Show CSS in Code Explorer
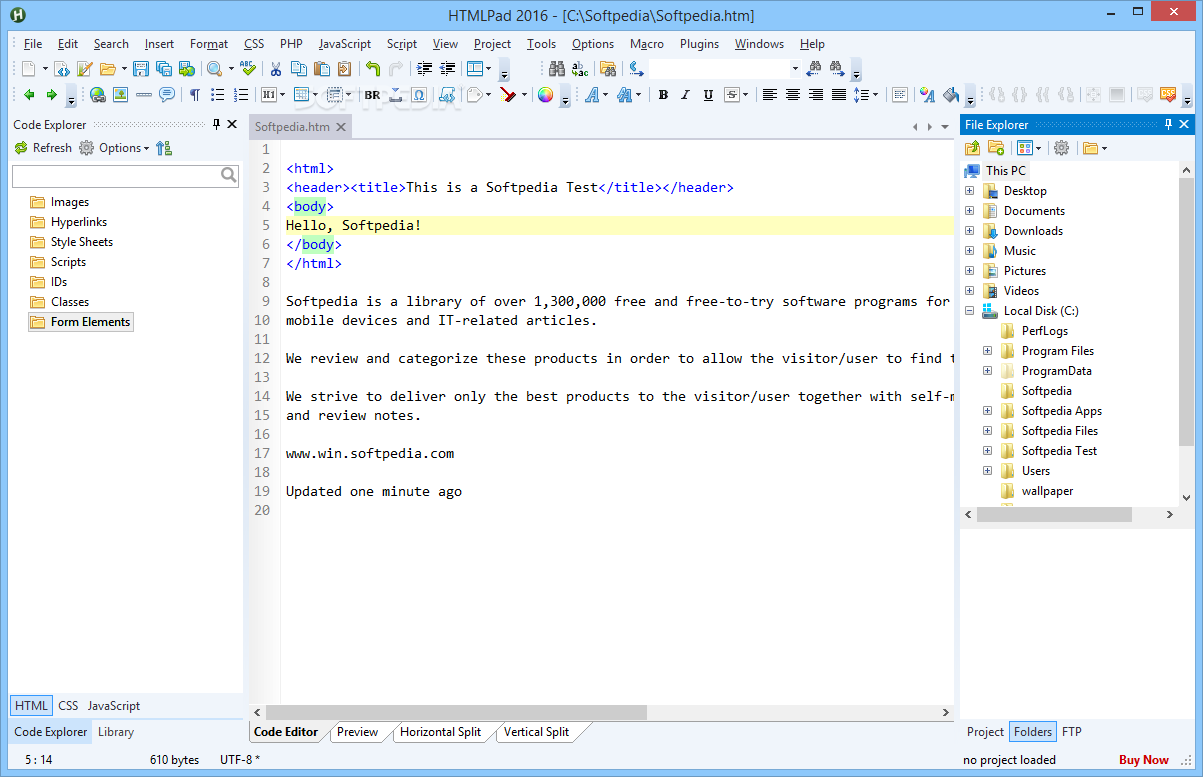 68,706
